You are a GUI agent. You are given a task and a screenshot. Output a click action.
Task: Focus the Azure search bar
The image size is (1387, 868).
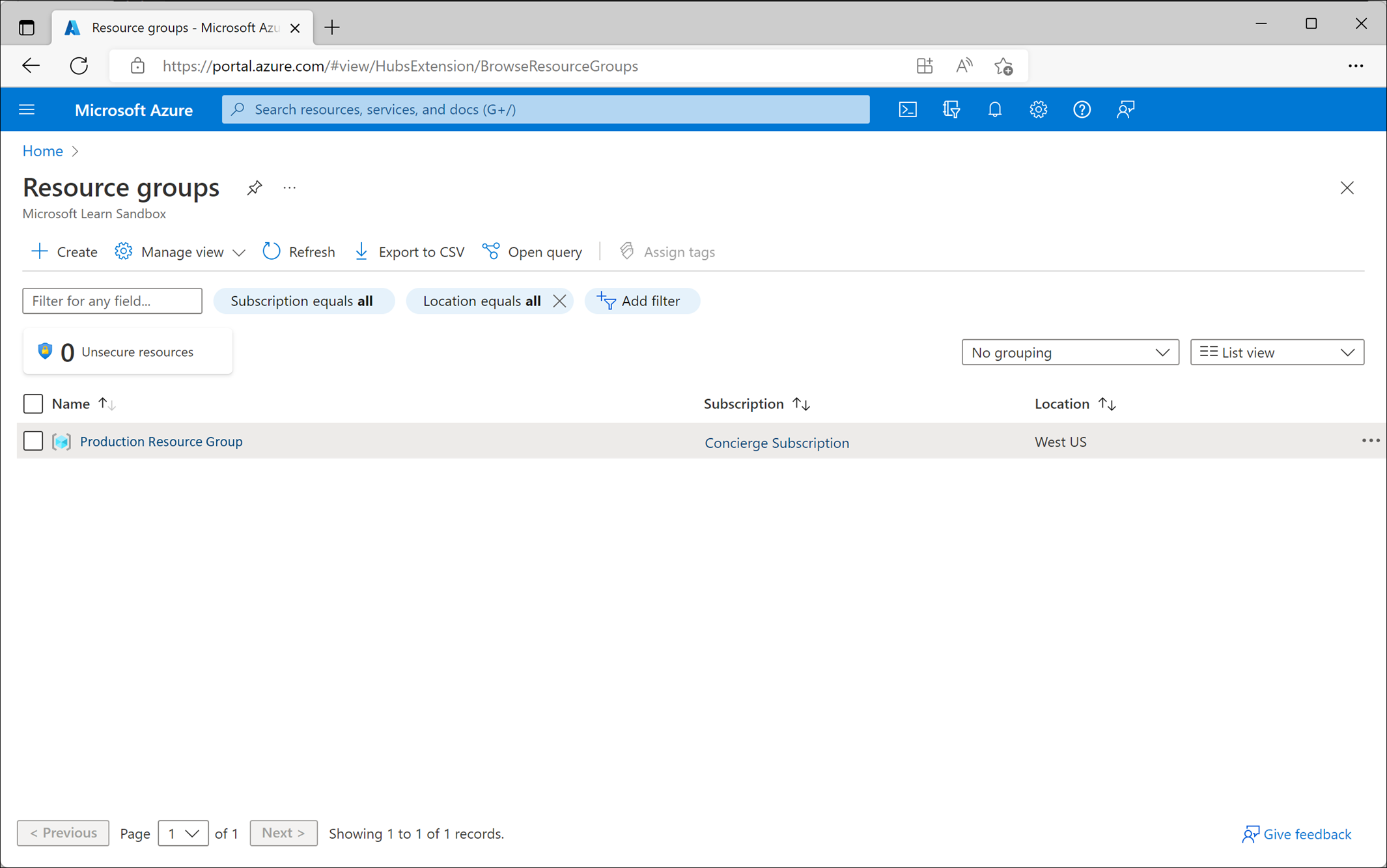click(546, 109)
